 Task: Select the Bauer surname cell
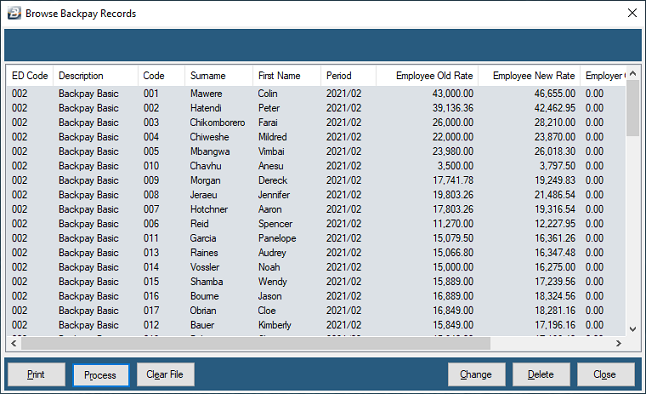tap(202, 325)
